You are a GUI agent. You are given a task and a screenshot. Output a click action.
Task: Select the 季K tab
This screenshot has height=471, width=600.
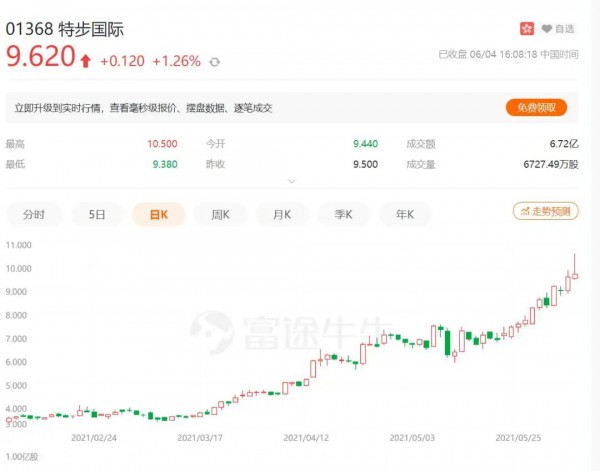click(x=343, y=215)
